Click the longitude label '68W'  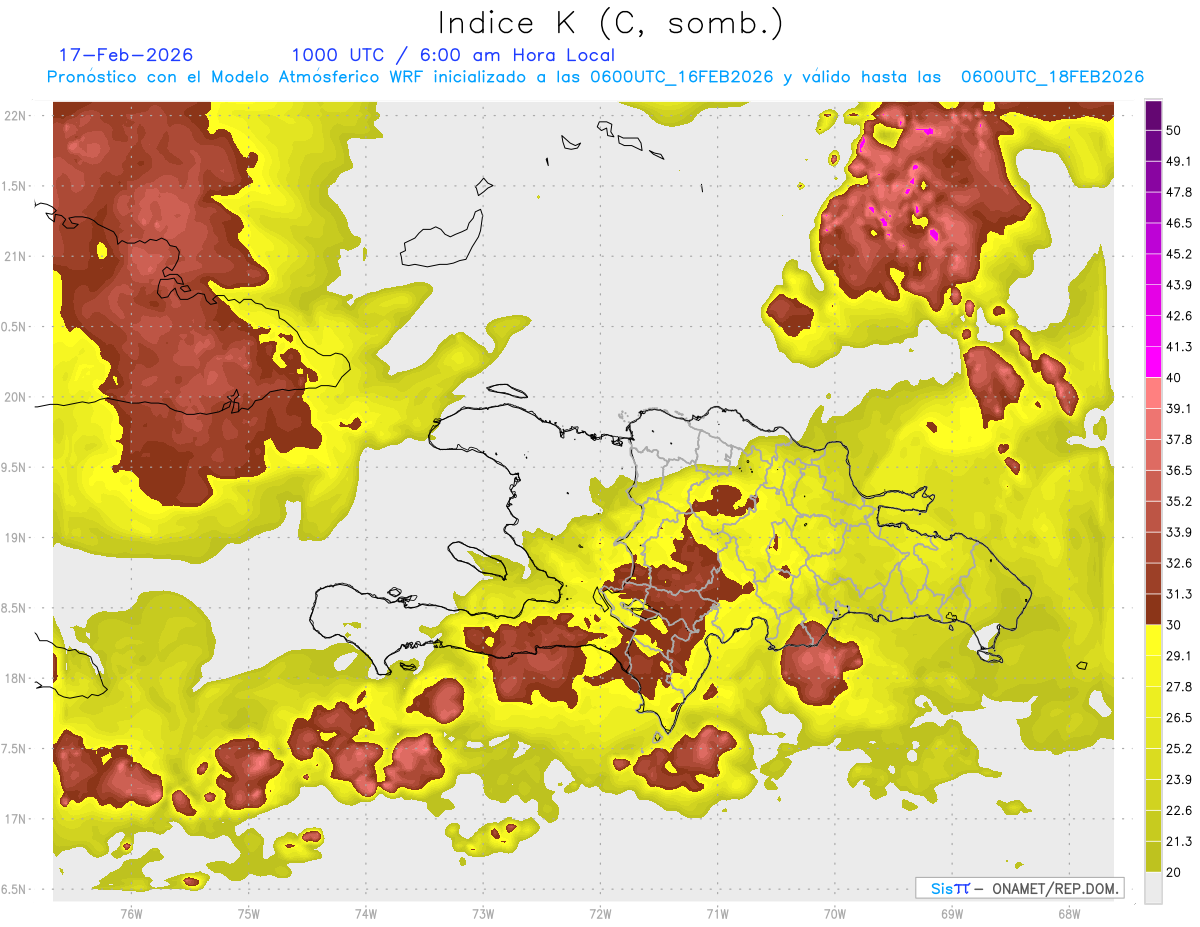point(1068,914)
